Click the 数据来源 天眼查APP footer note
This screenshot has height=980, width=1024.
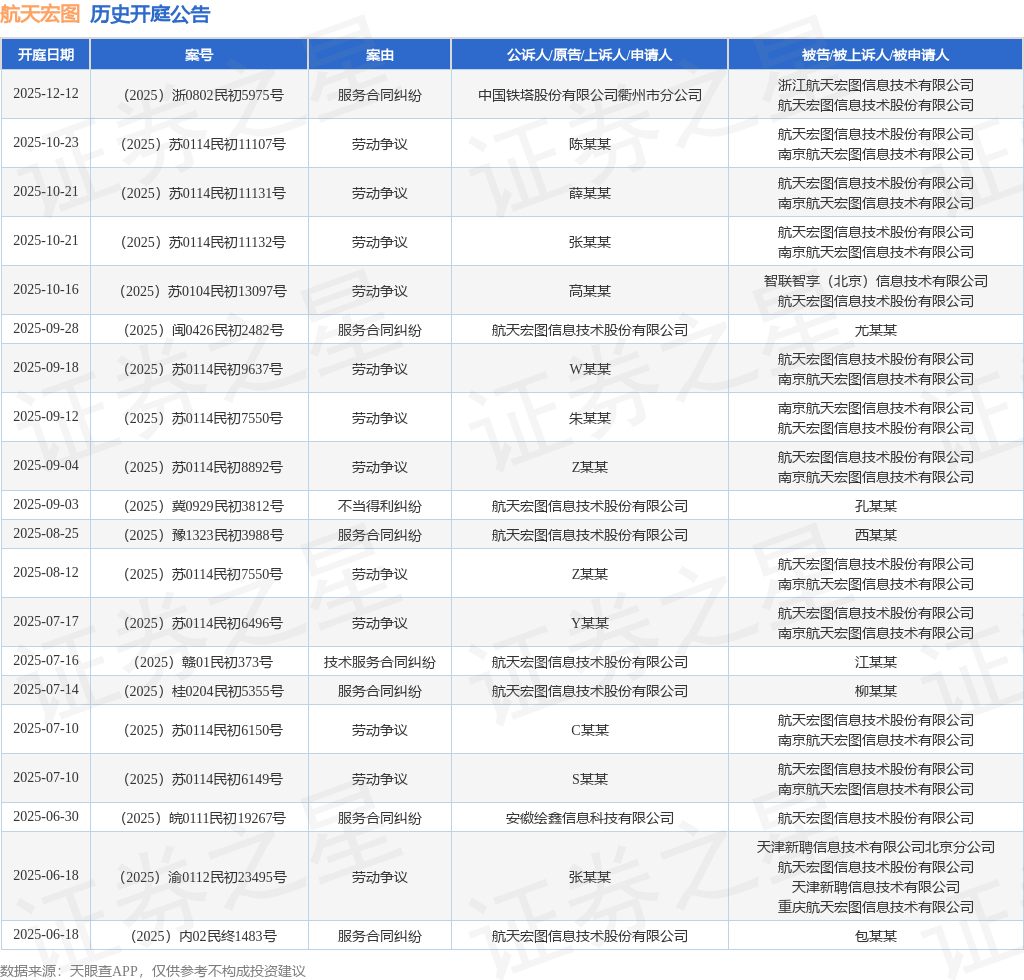[153, 971]
